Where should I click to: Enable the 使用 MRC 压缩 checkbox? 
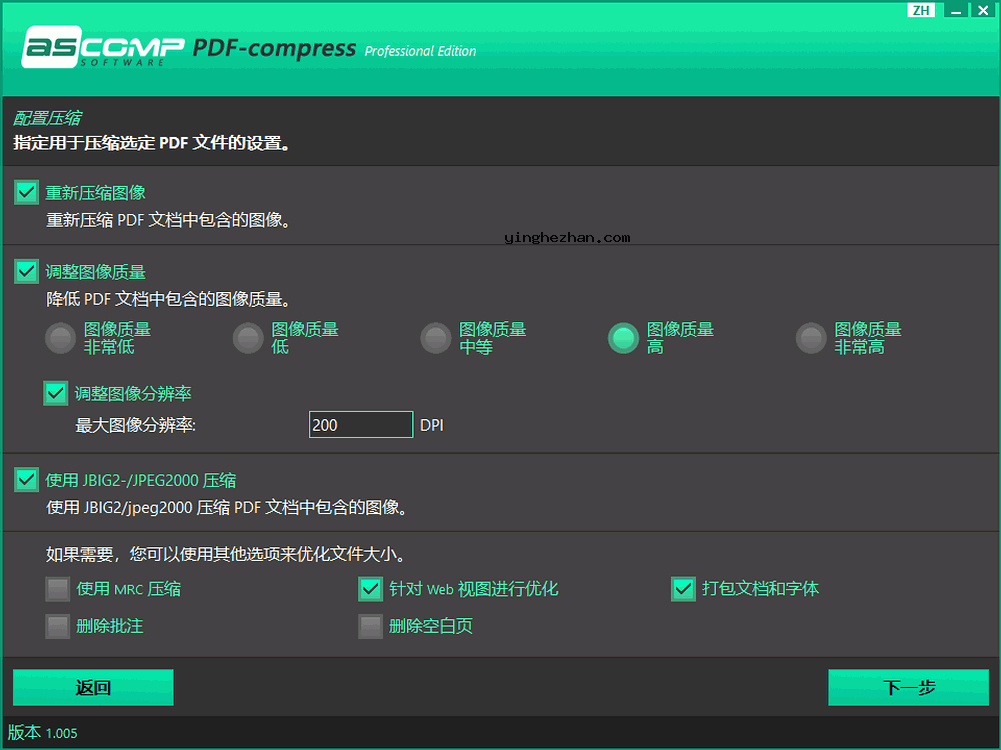point(57,589)
